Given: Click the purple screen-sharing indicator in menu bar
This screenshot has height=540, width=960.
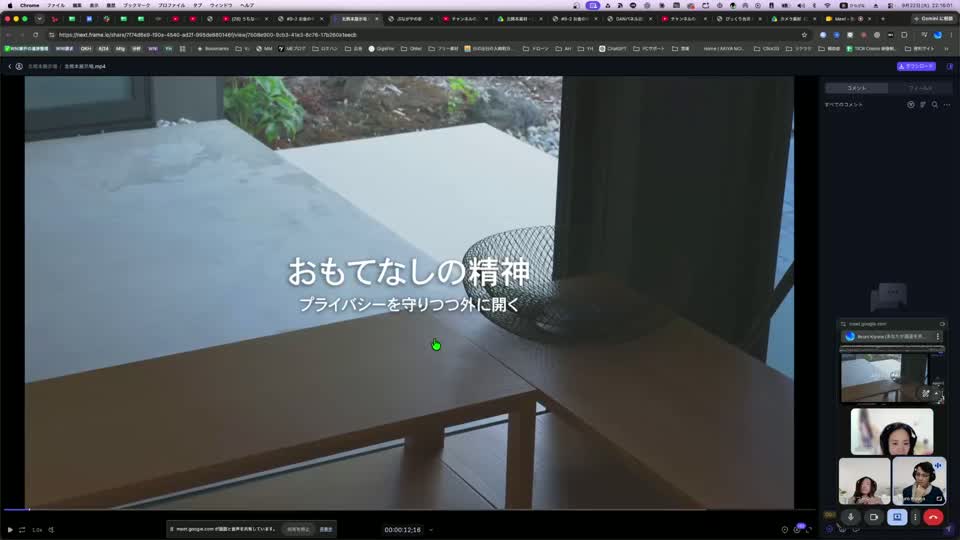Looking at the screenshot, I should coord(593,5).
